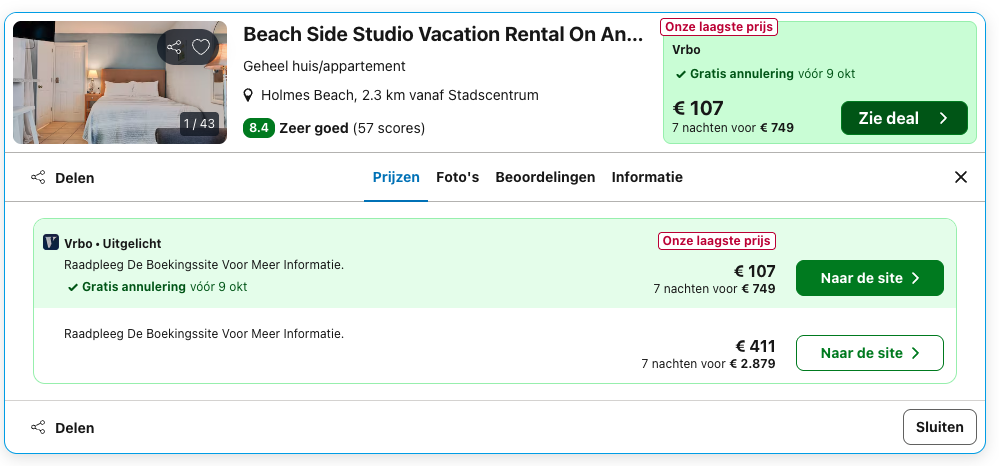Open the Informatie tab

pyautogui.click(x=647, y=177)
